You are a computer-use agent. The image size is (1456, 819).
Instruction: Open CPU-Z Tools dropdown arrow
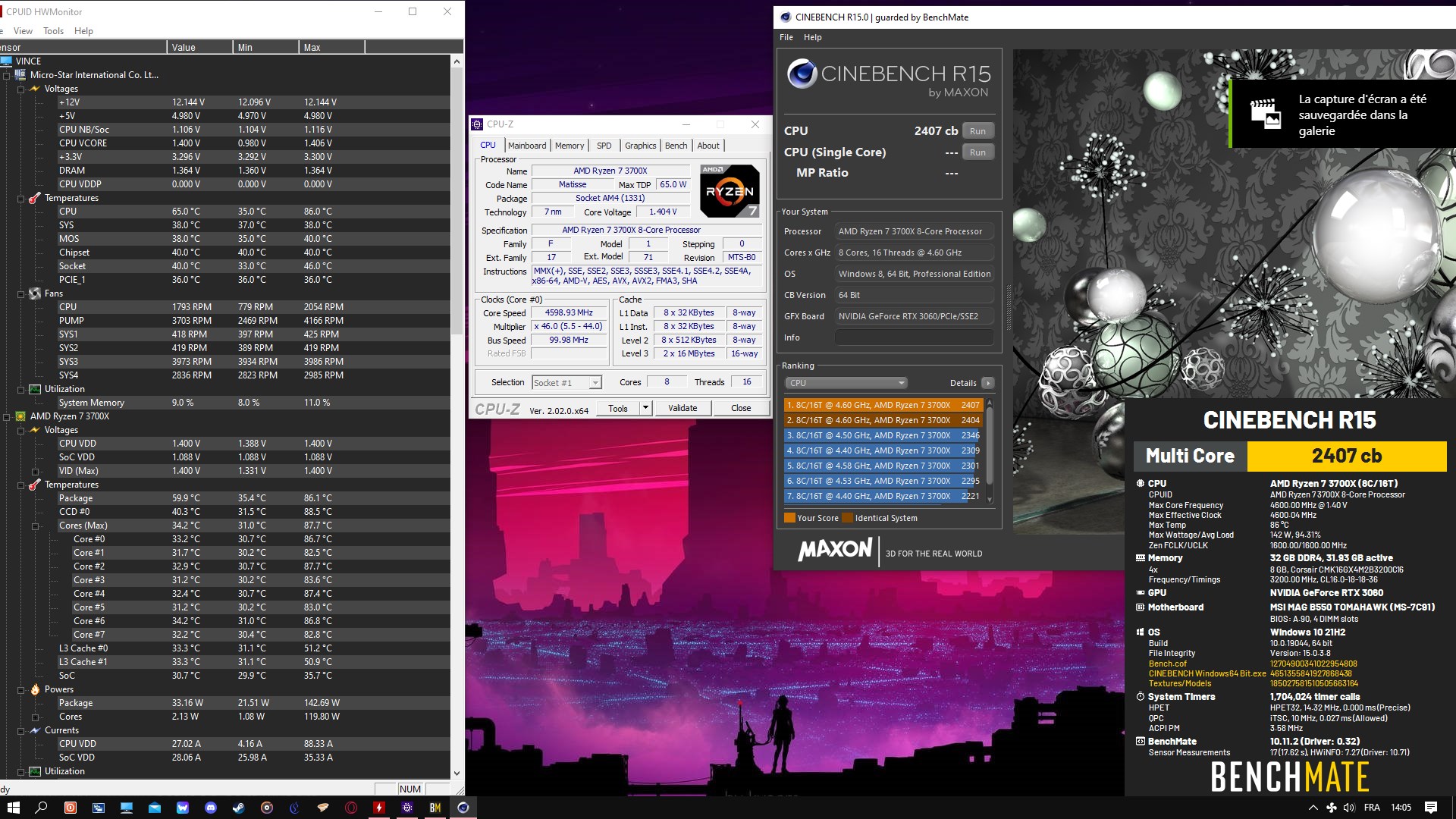point(645,408)
